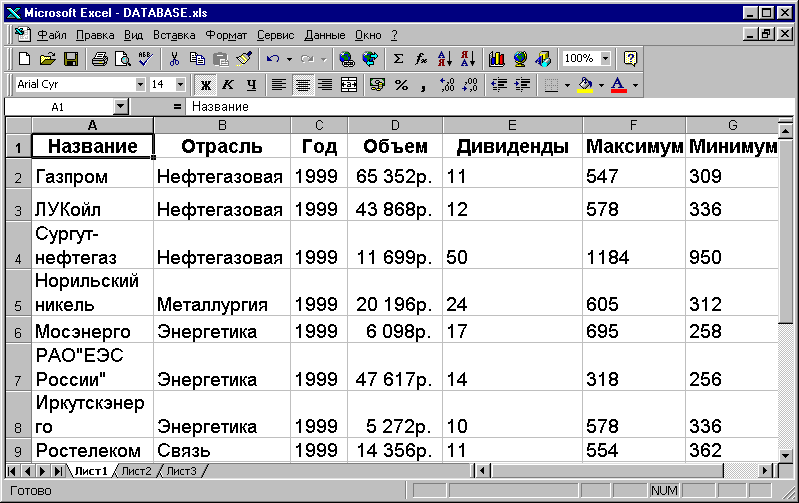This screenshot has height=503, width=799.
Task: Open the Name Box A1 dropdown
Action: tap(120, 107)
